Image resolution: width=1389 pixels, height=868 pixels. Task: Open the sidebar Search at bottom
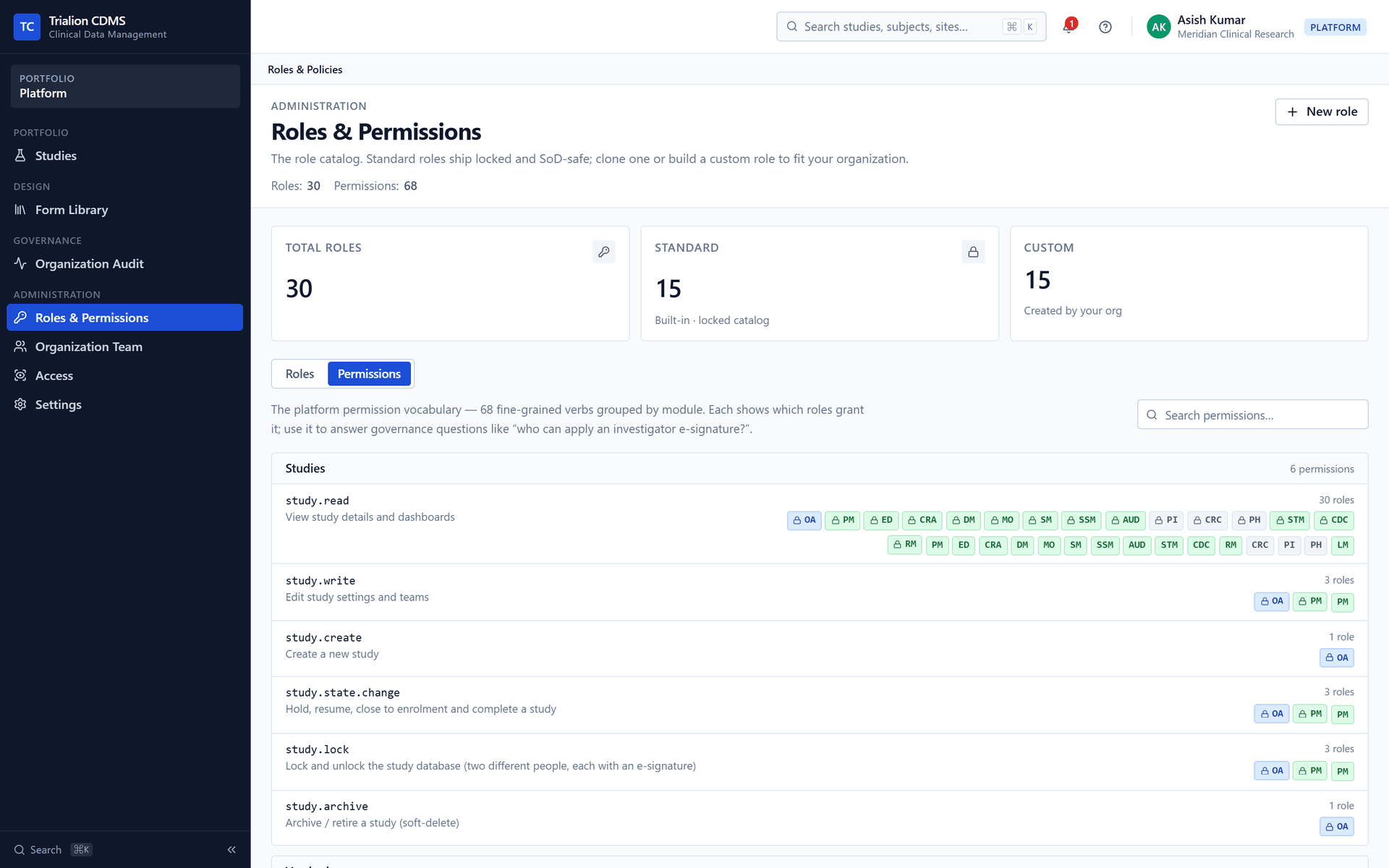pyautogui.click(x=53, y=850)
